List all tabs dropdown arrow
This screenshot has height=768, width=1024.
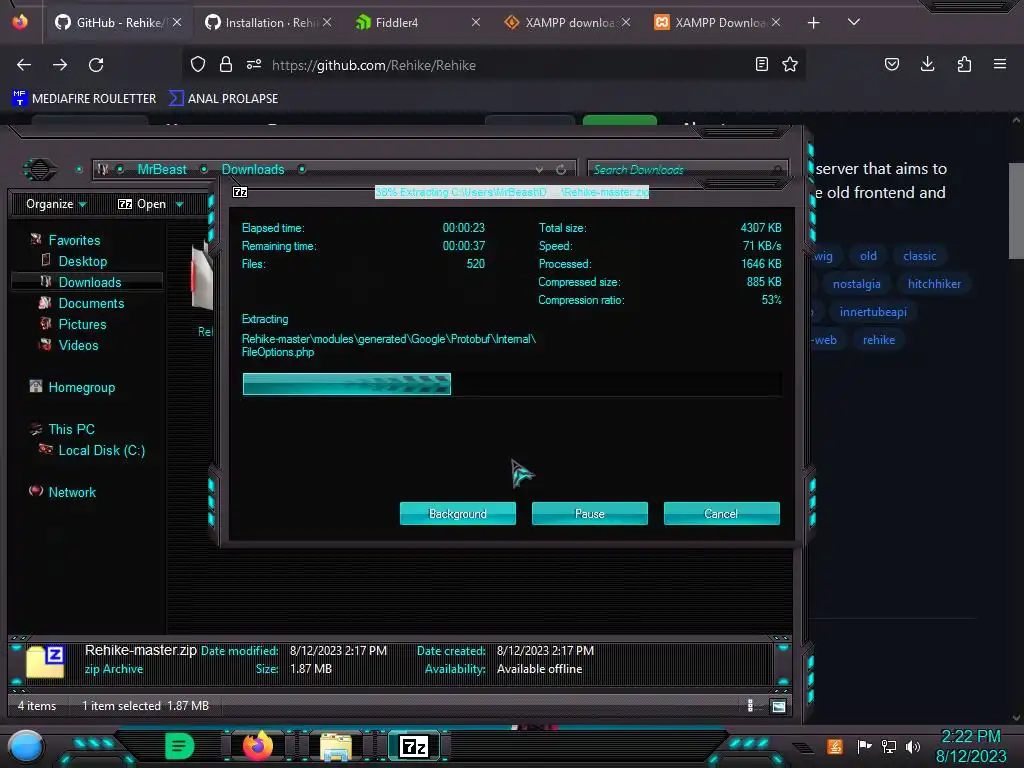(854, 22)
